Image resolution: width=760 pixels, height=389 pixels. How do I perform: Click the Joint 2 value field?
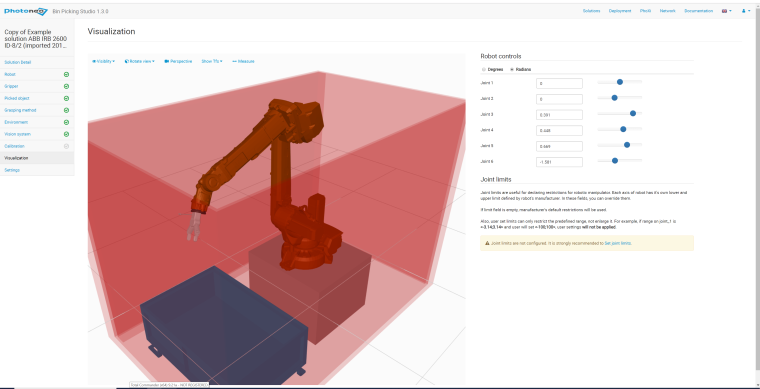point(559,99)
